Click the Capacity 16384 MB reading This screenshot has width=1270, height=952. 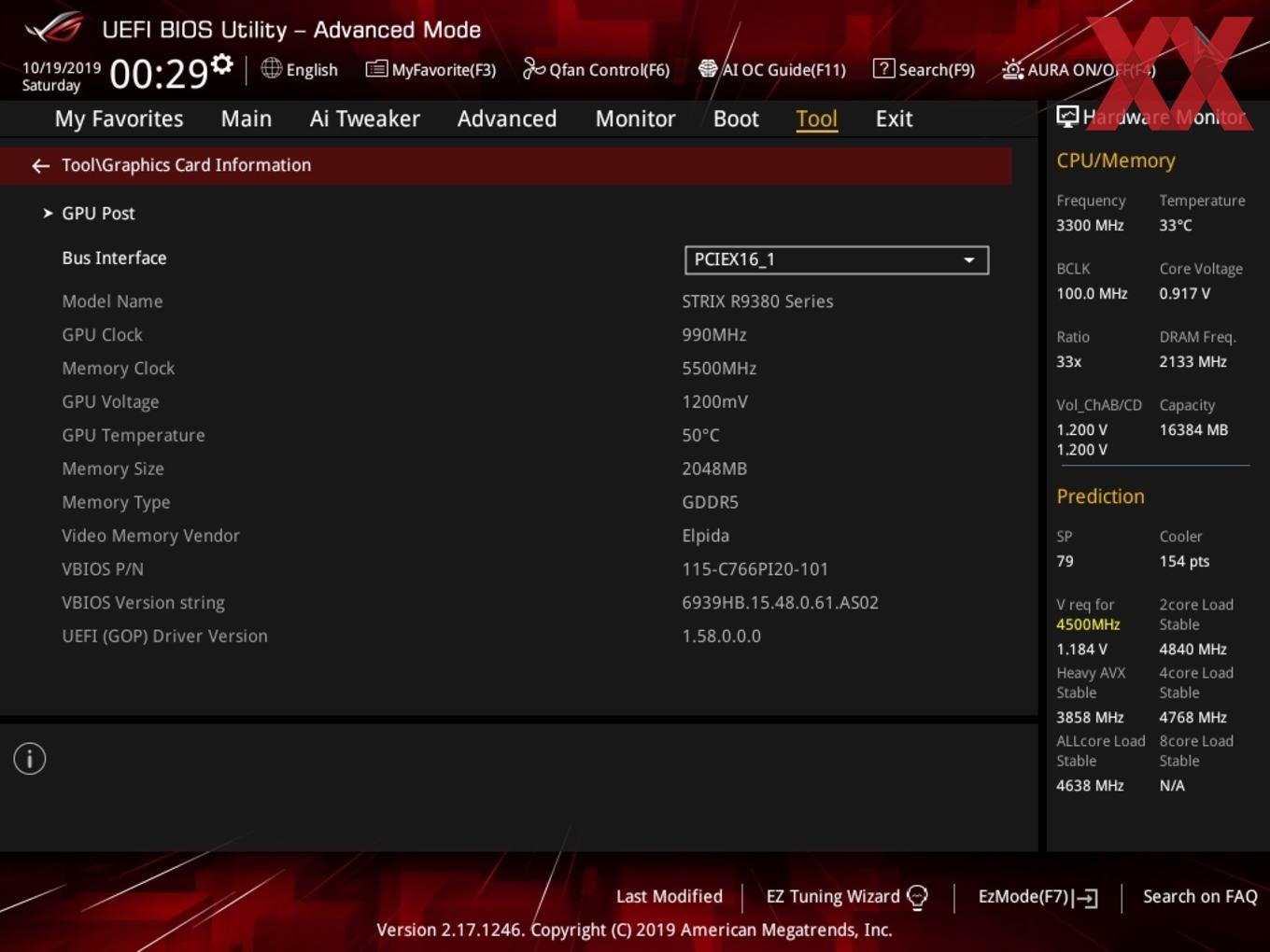(x=1193, y=429)
